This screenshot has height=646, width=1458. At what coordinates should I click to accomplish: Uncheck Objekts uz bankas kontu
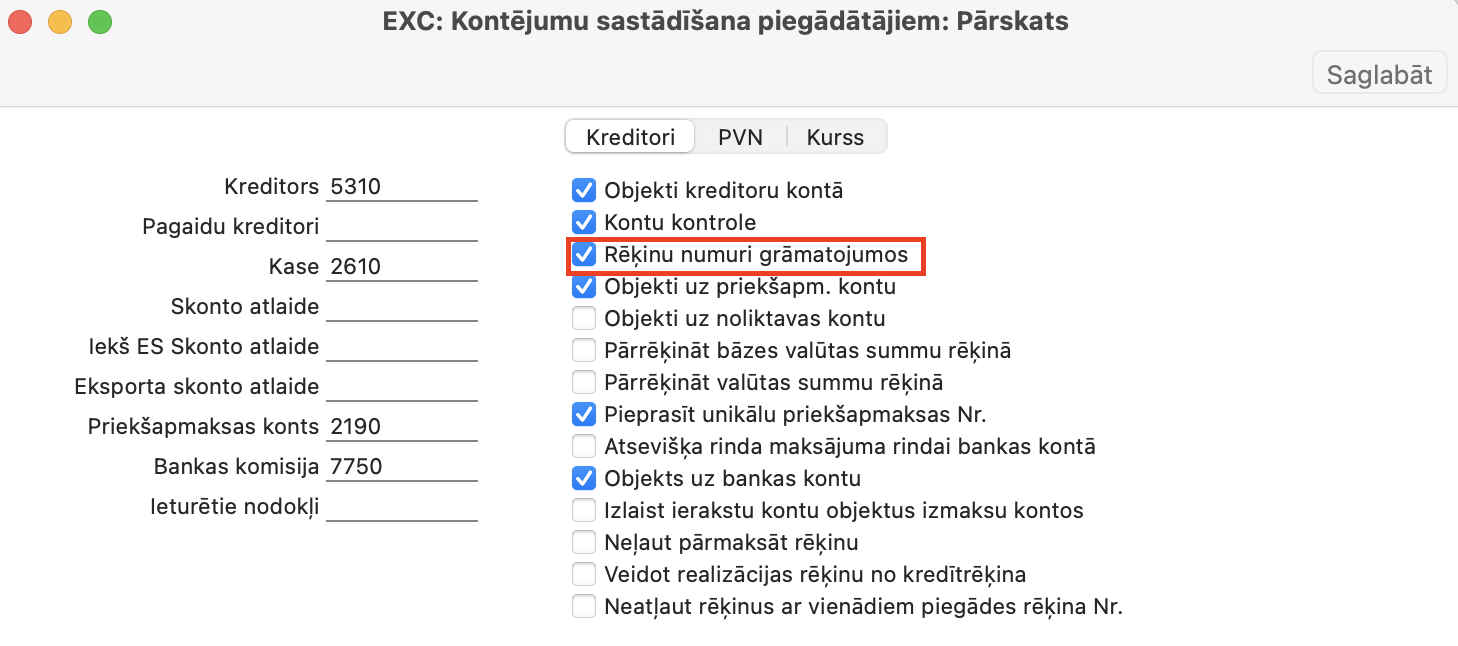coord(583,478)
